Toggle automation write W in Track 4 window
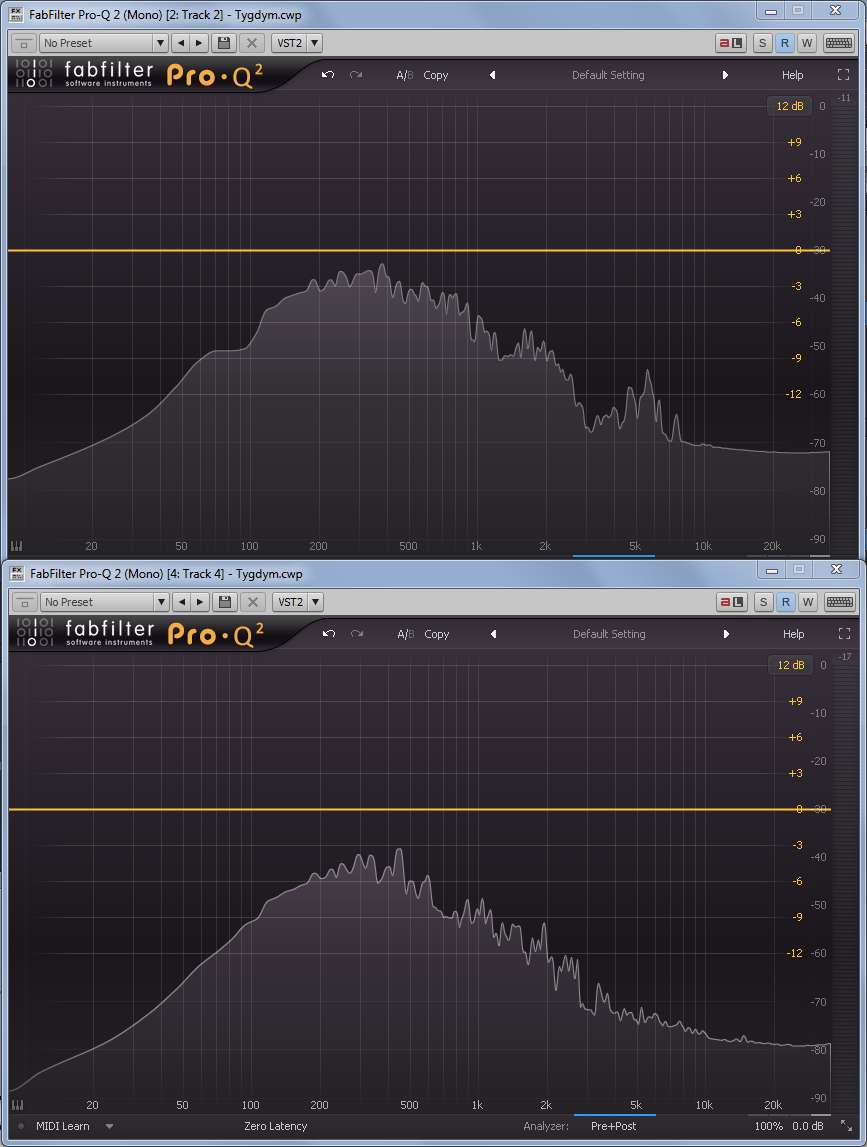867x1147 pixels. (x=808, y=602)
